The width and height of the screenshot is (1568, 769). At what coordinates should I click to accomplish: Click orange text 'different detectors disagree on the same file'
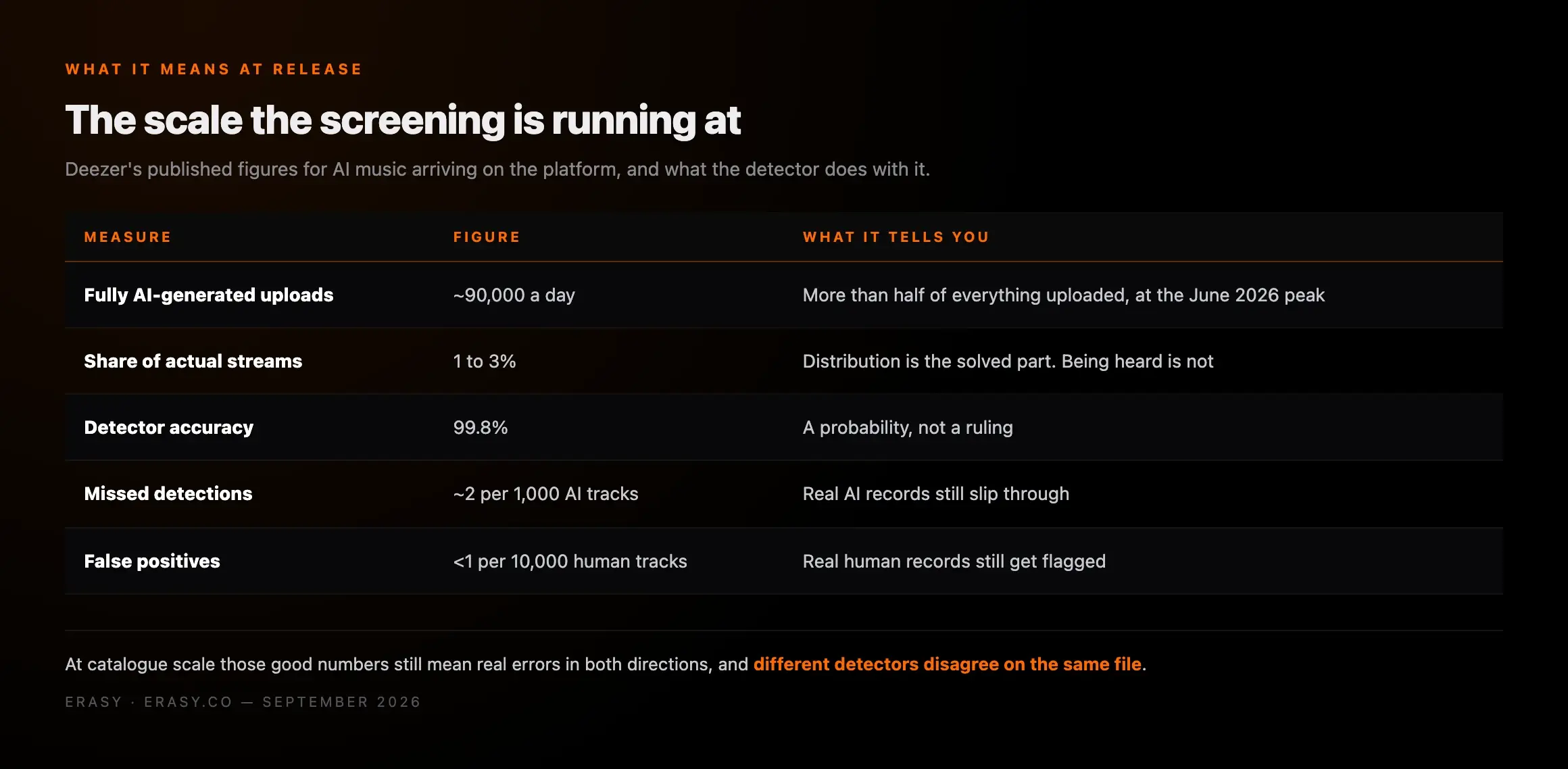pyautogui.click(x=948, y=664)
